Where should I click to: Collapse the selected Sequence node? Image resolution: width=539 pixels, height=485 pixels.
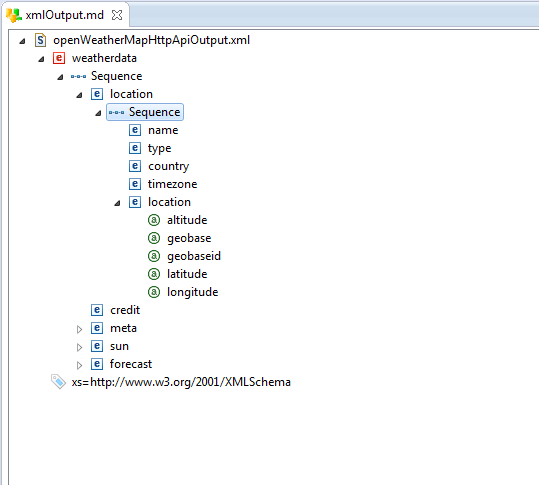coord(98,113)
